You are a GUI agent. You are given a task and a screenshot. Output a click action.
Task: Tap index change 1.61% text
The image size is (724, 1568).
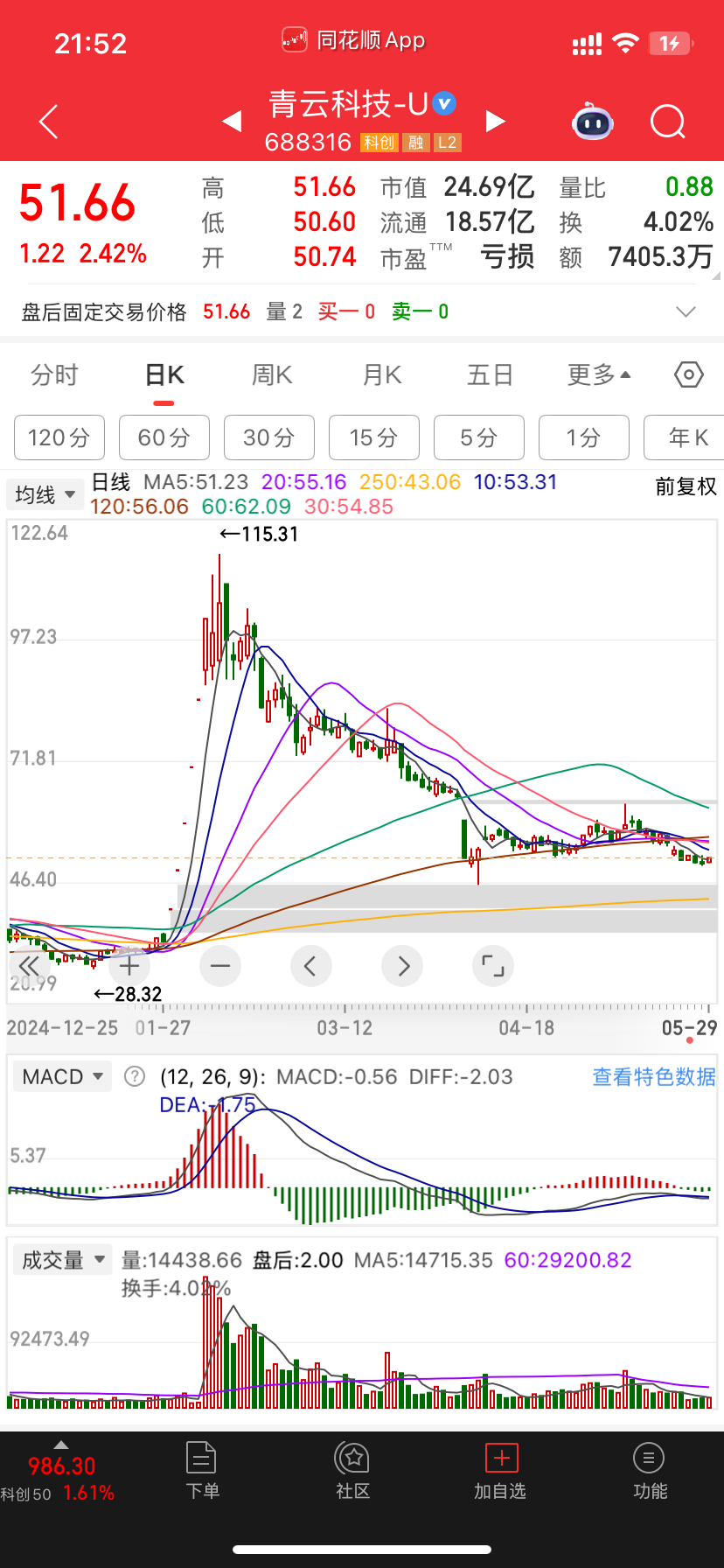click(88, 1494)
